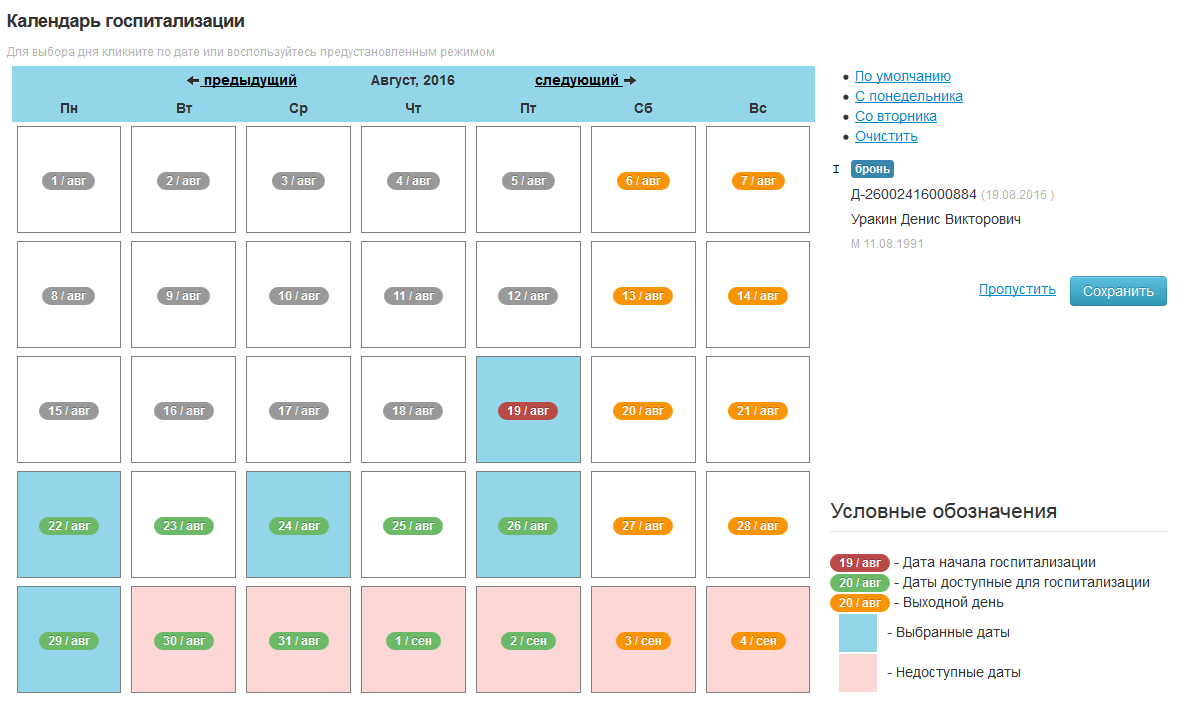Click the unavailable date 31 / авг
1184x713 pixels.
[298, 640]
